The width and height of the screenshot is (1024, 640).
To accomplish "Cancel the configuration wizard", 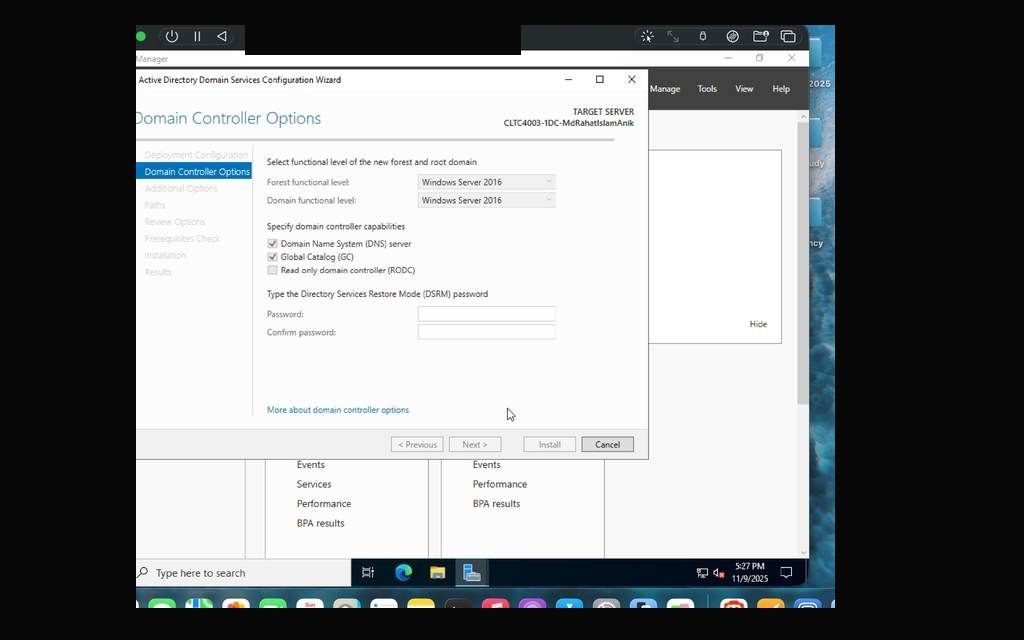I will click(x=607, y=445).
